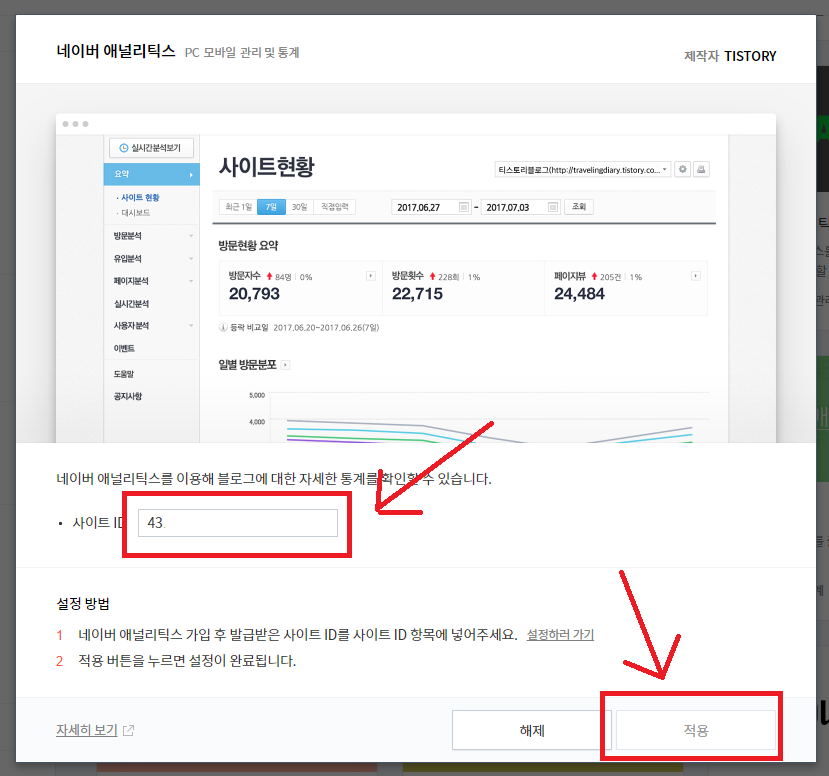This screenshot has height=776, width=829.
Task: Switch to the 7일 period tab
Action: point(271,207)
